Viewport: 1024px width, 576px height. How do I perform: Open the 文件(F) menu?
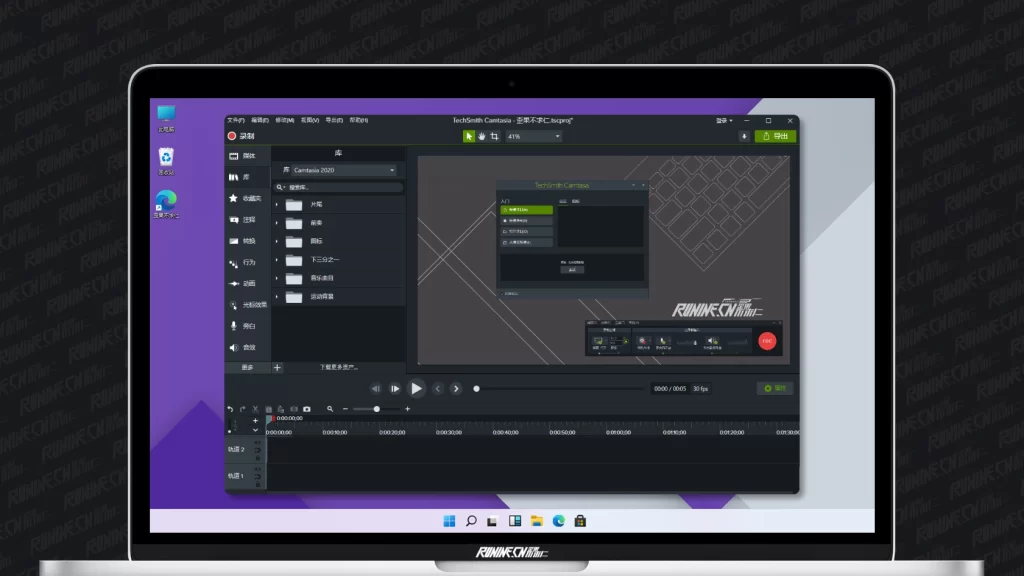[235, 120]
